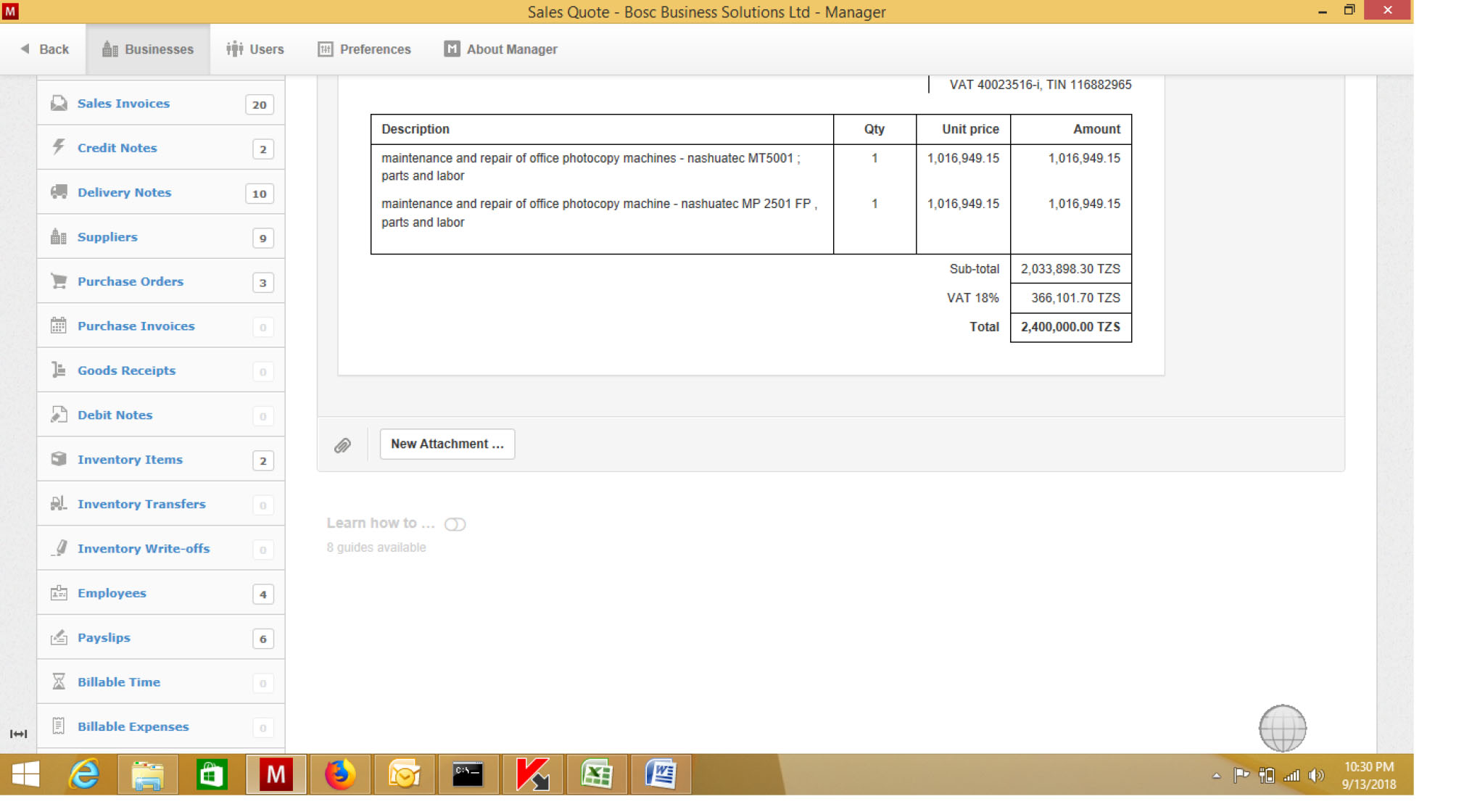
Task: Open Goods Receipts in the sidebar
Action: point(160,370)
